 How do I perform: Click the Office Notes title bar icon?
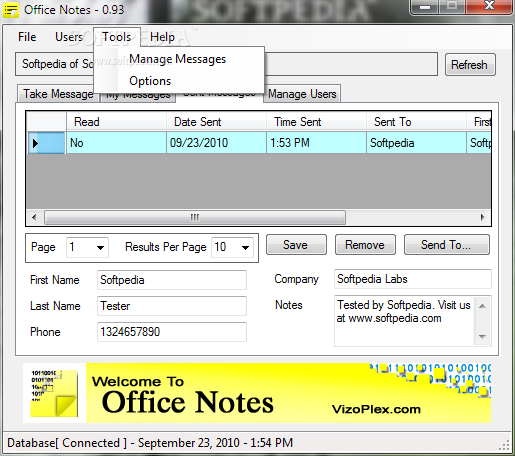[x=10, y=10]
